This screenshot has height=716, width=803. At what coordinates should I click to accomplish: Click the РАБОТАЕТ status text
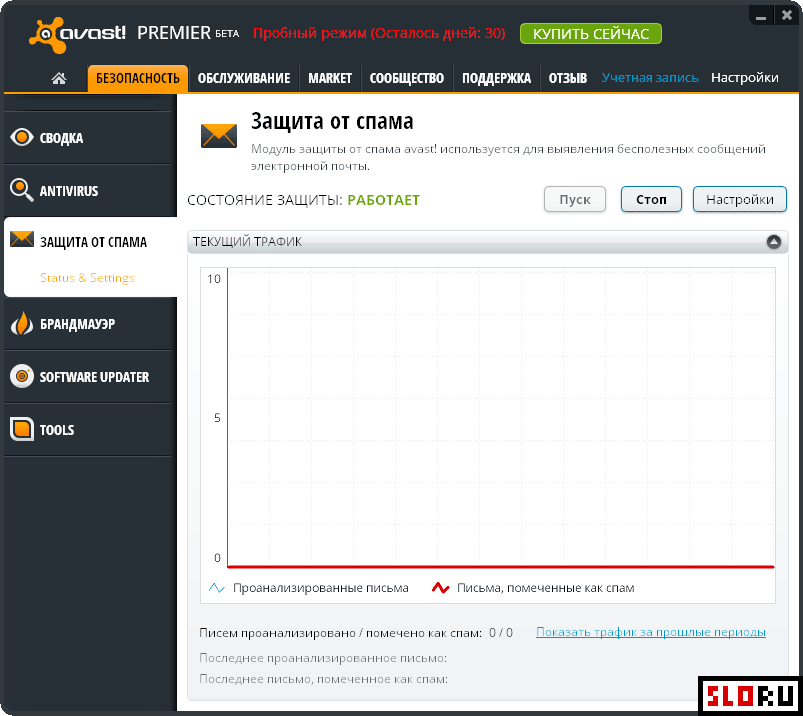[384, 200]
